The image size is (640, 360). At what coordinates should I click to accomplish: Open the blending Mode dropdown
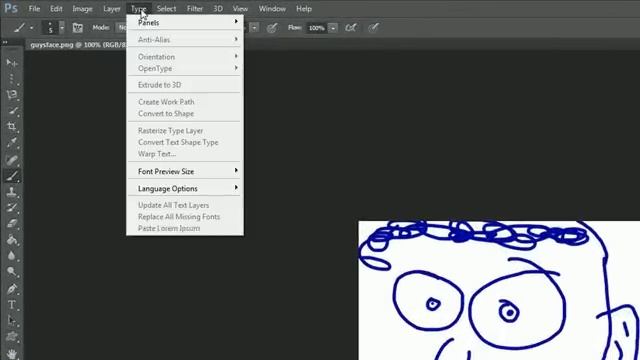pos(122,28)
